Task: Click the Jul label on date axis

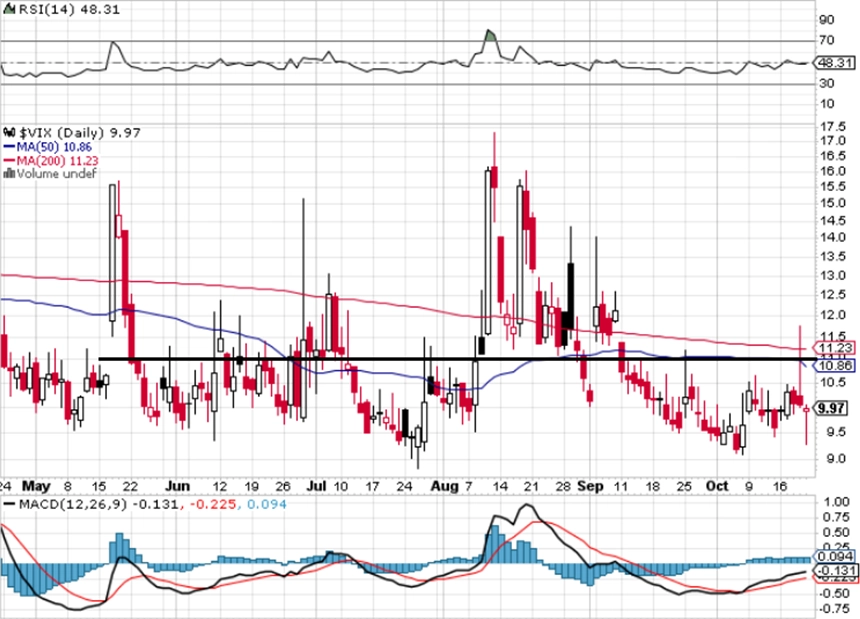Action: click(x=316, y=486)
